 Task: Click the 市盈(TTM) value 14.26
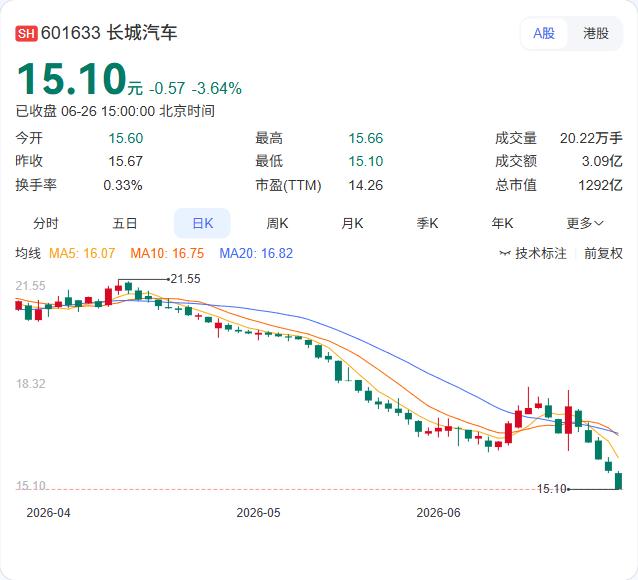[x=365, y=186]
